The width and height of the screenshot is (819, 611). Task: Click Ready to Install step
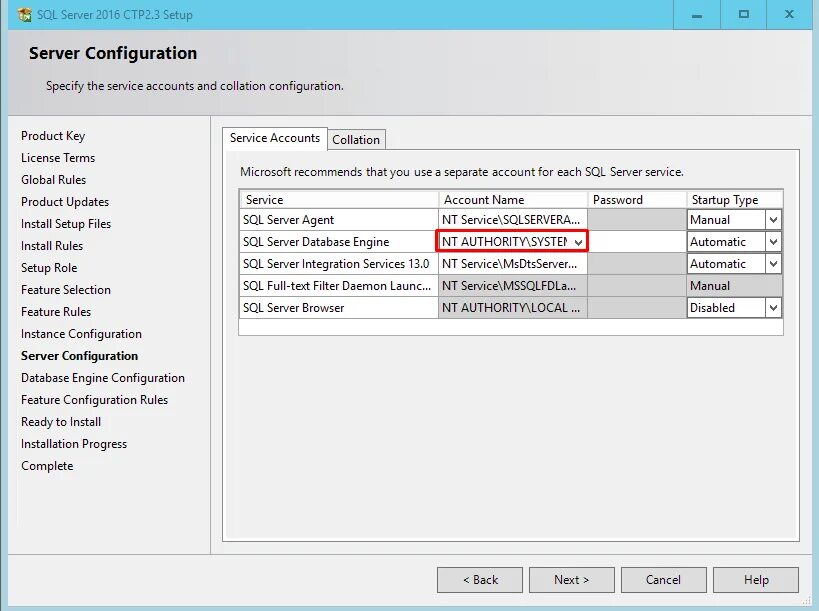click(x=61, y=421)
